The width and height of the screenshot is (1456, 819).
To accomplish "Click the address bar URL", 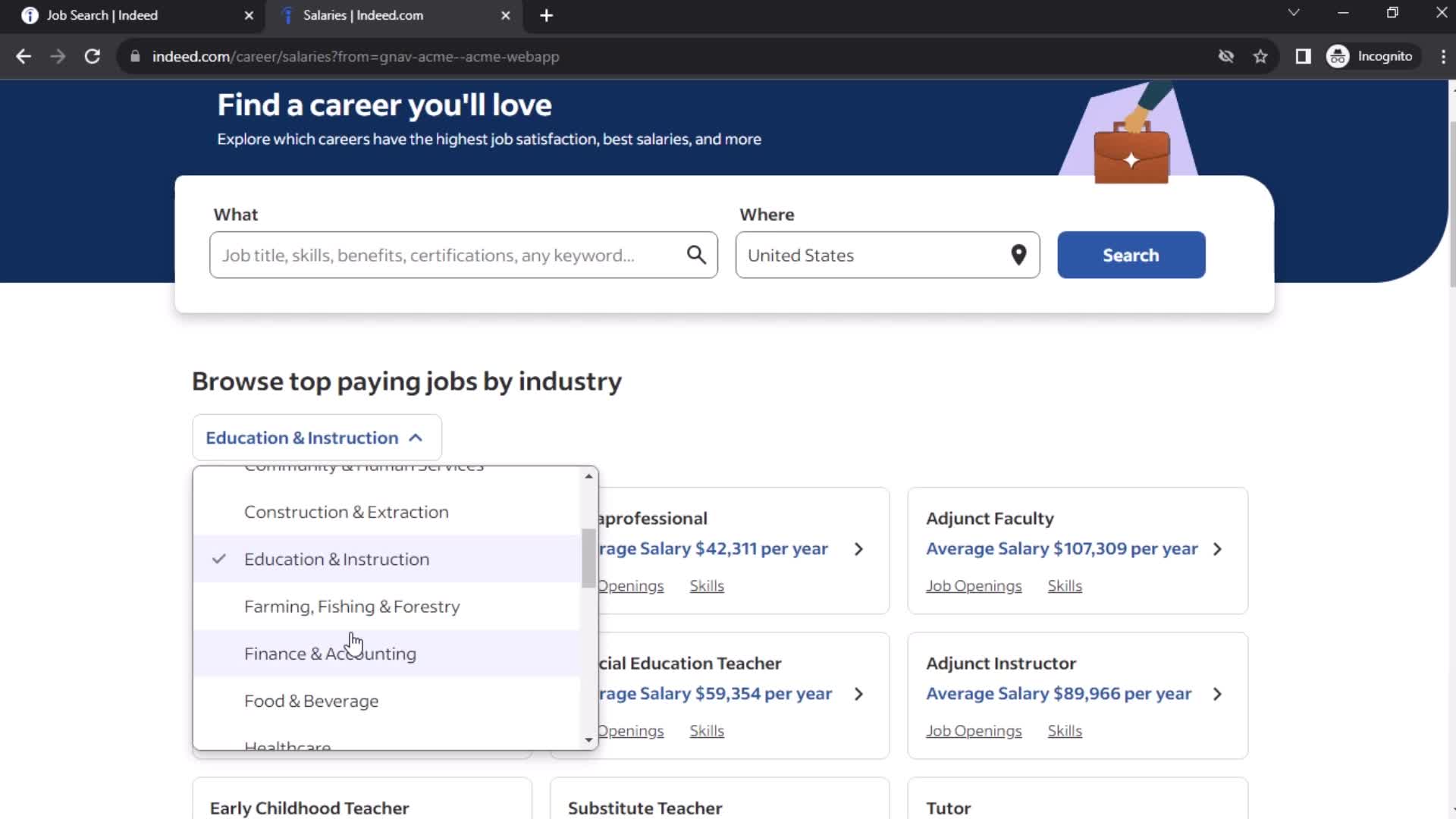I will [x=355, y=56].
